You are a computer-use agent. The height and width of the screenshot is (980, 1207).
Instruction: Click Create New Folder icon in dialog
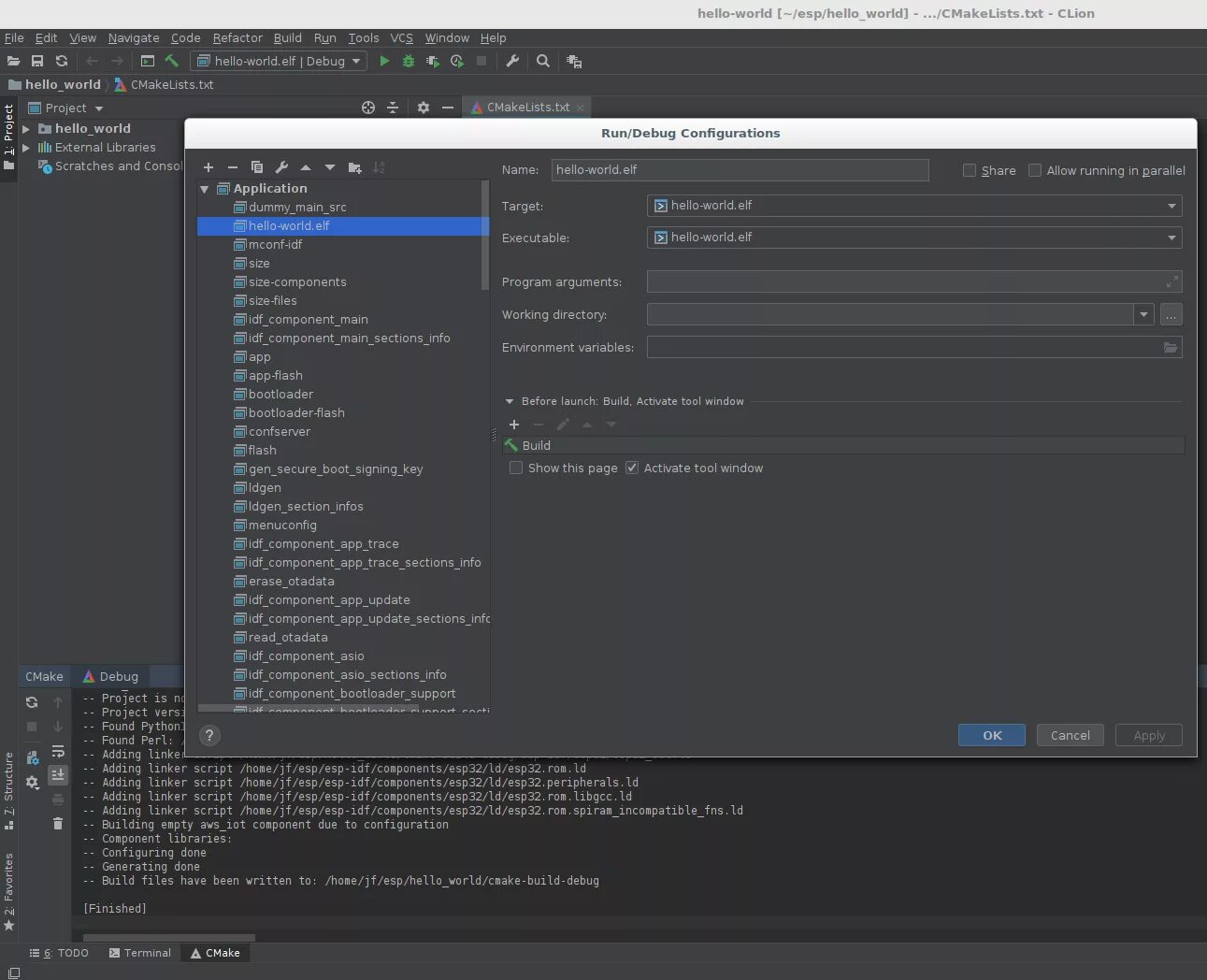(354, 167)
